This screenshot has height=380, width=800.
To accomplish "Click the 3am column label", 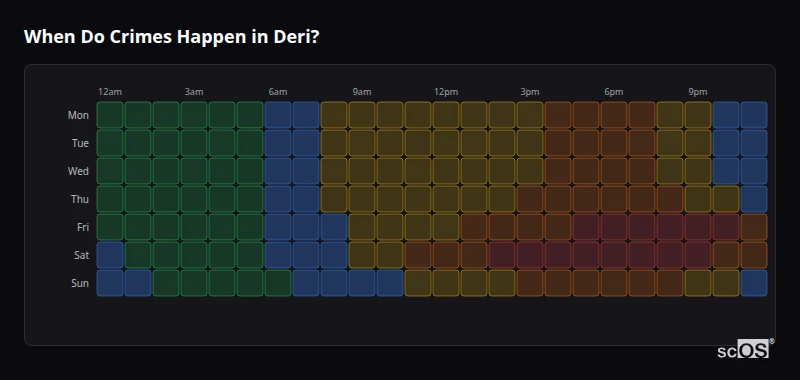I will (x=194, y=92).
